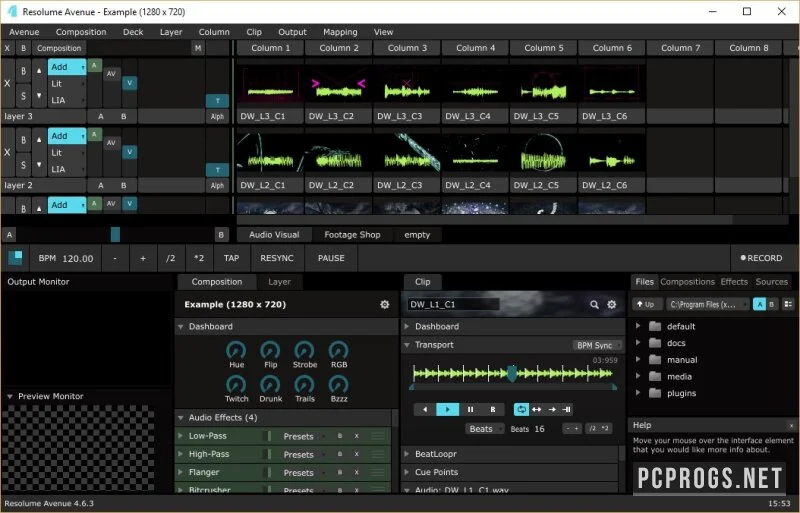Click the A/B crossfader handle

(115, 235)
